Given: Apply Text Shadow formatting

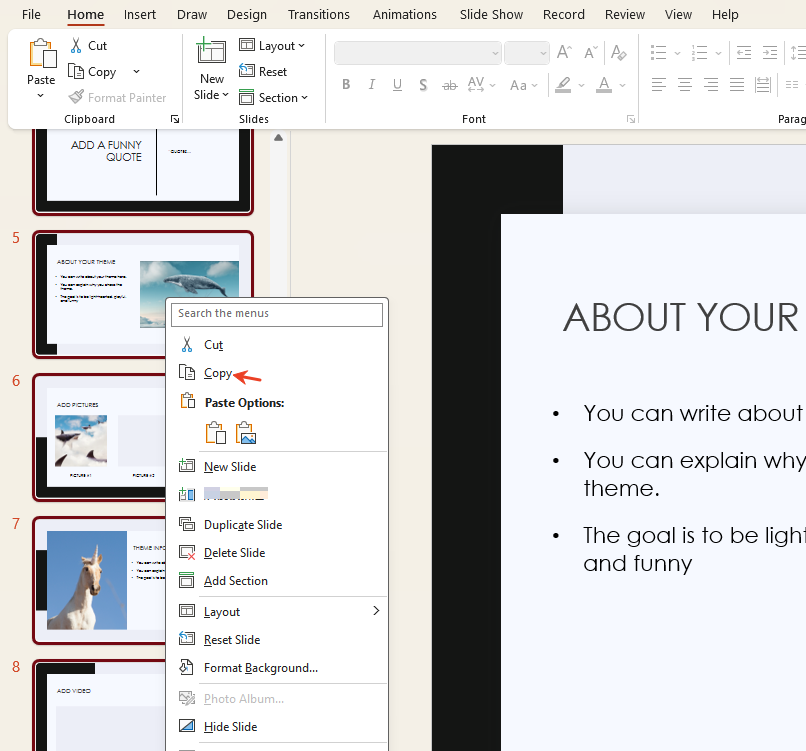Looking at the screenshot, I should (423, 85).
